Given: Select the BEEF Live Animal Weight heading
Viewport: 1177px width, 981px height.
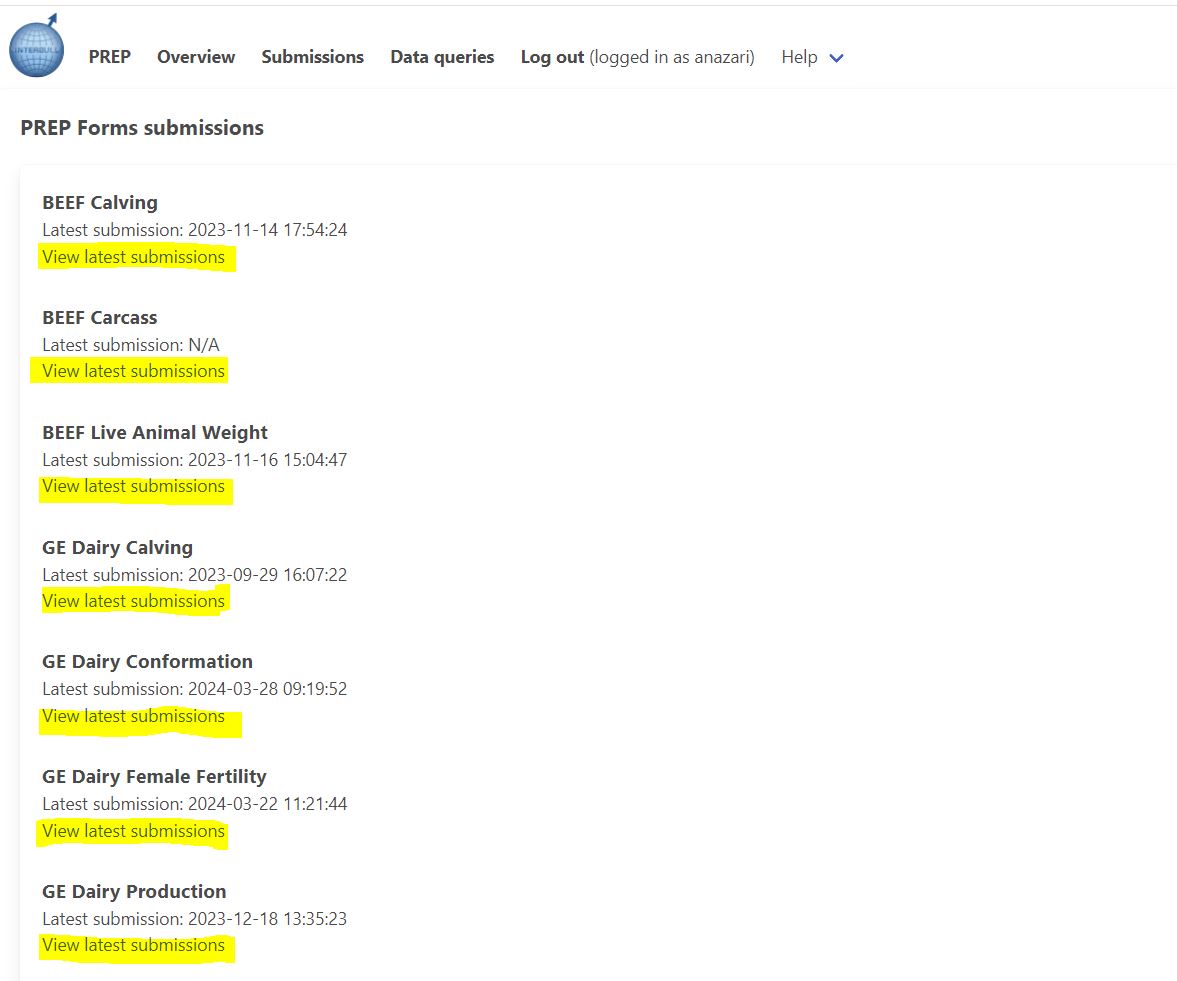Looking at the screenshot, I should pos(155,432).
